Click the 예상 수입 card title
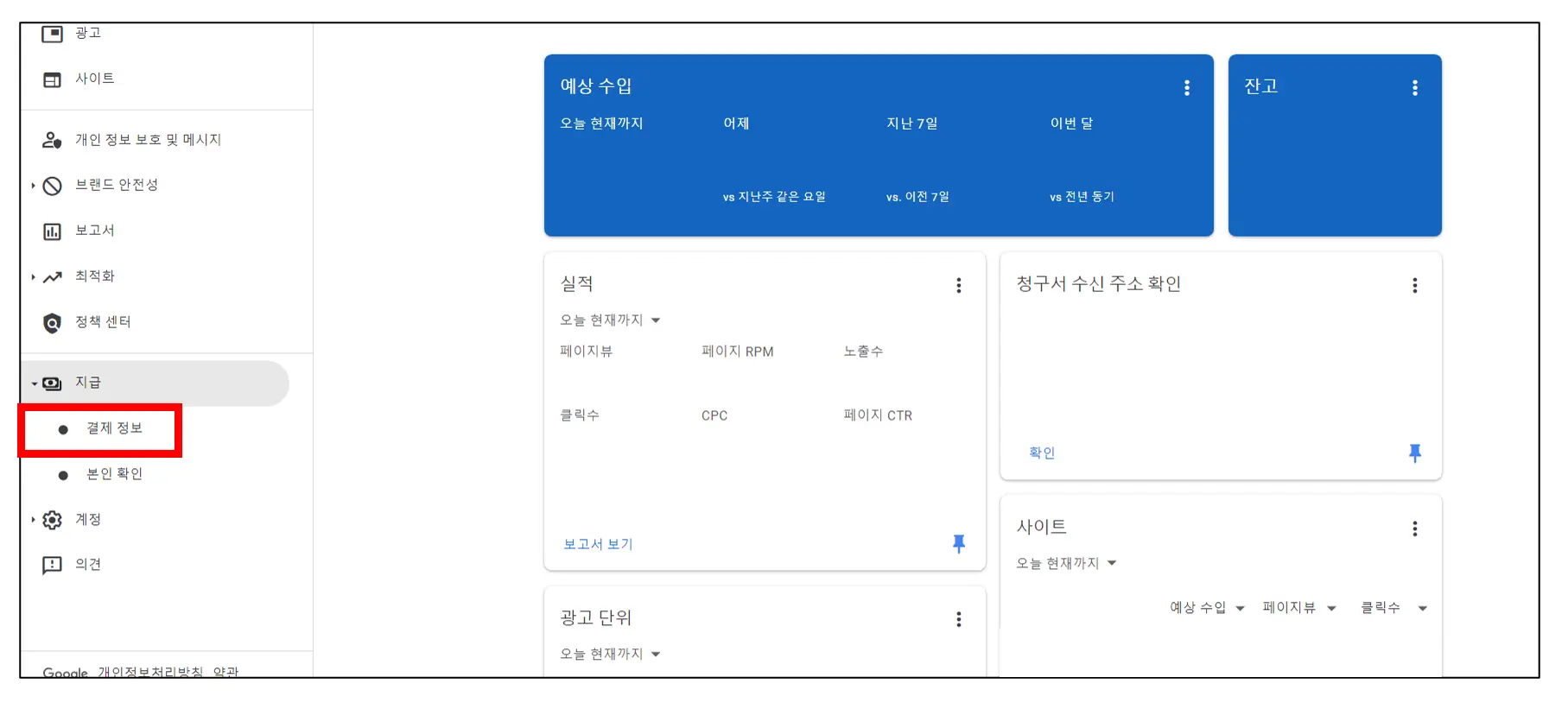The width and height of the screenshot is (1568, 709). click(x=596, y=86)
